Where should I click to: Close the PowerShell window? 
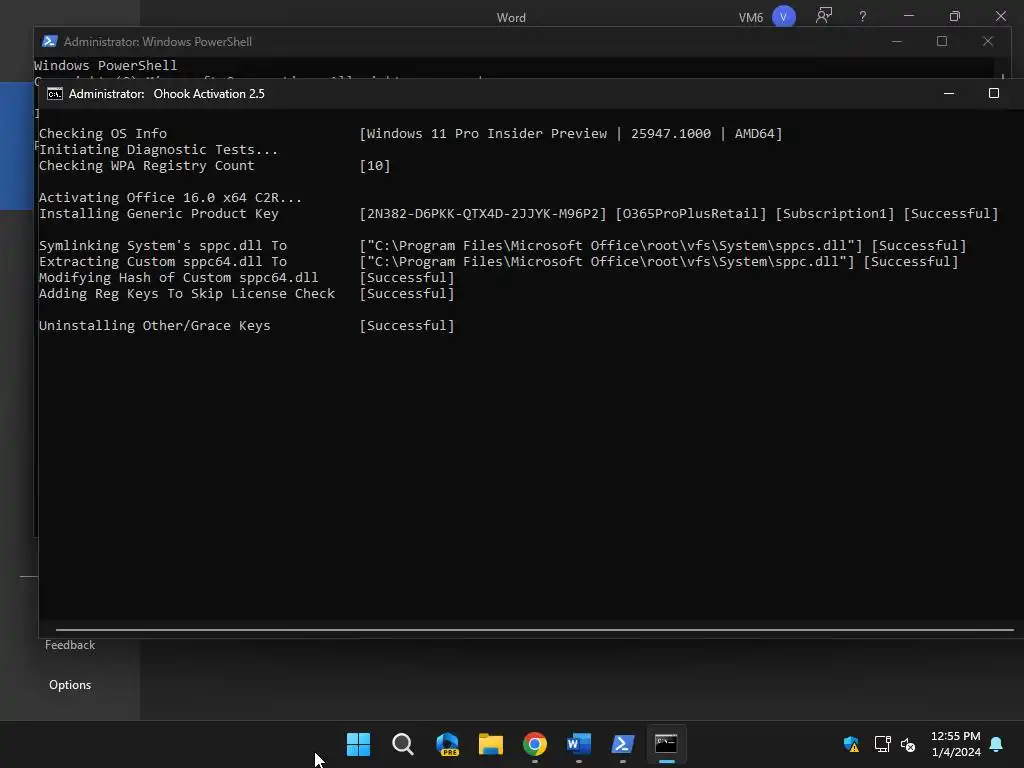point(987,41)
